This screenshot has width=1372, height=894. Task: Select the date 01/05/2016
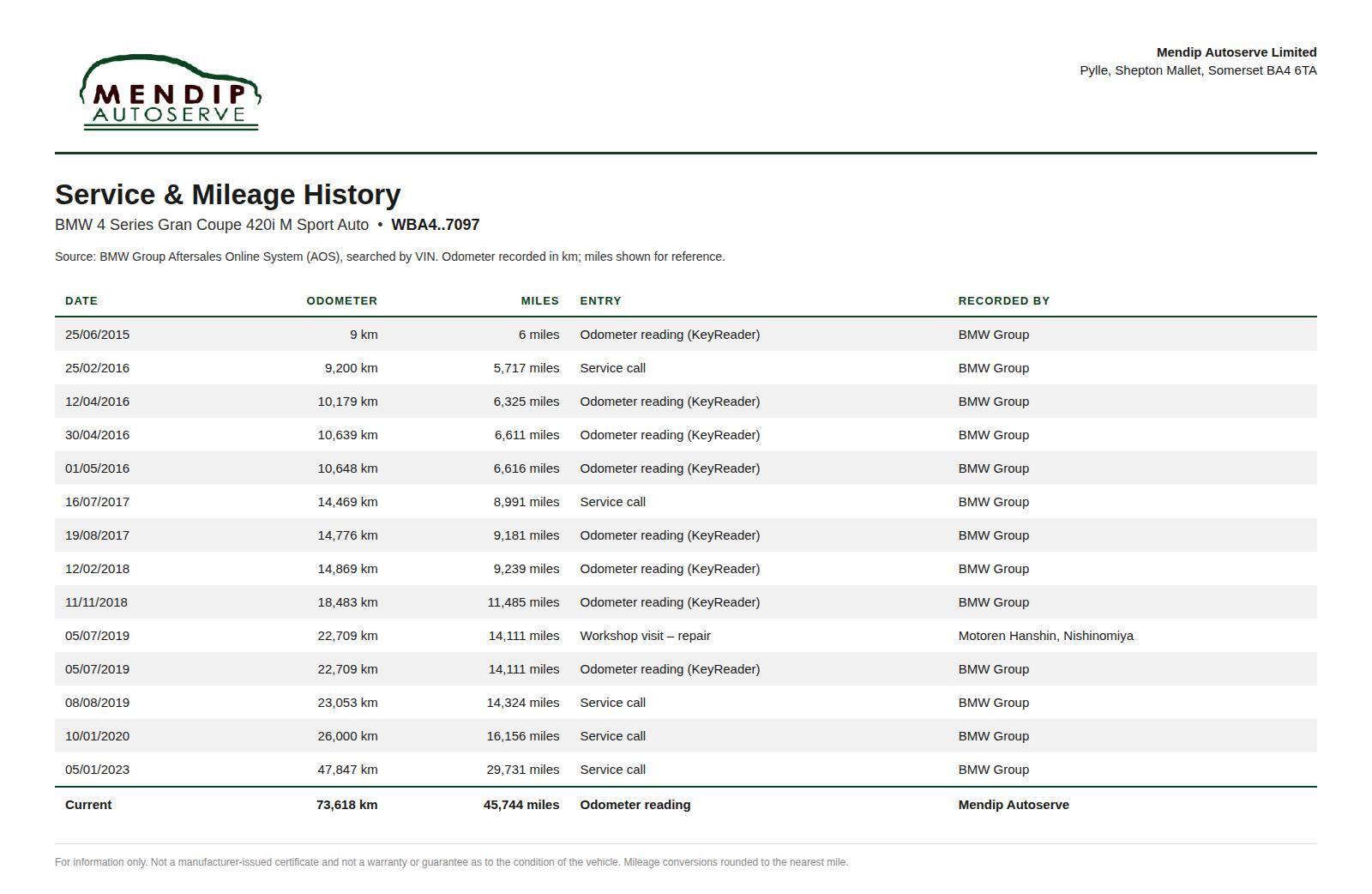[98, 468]
